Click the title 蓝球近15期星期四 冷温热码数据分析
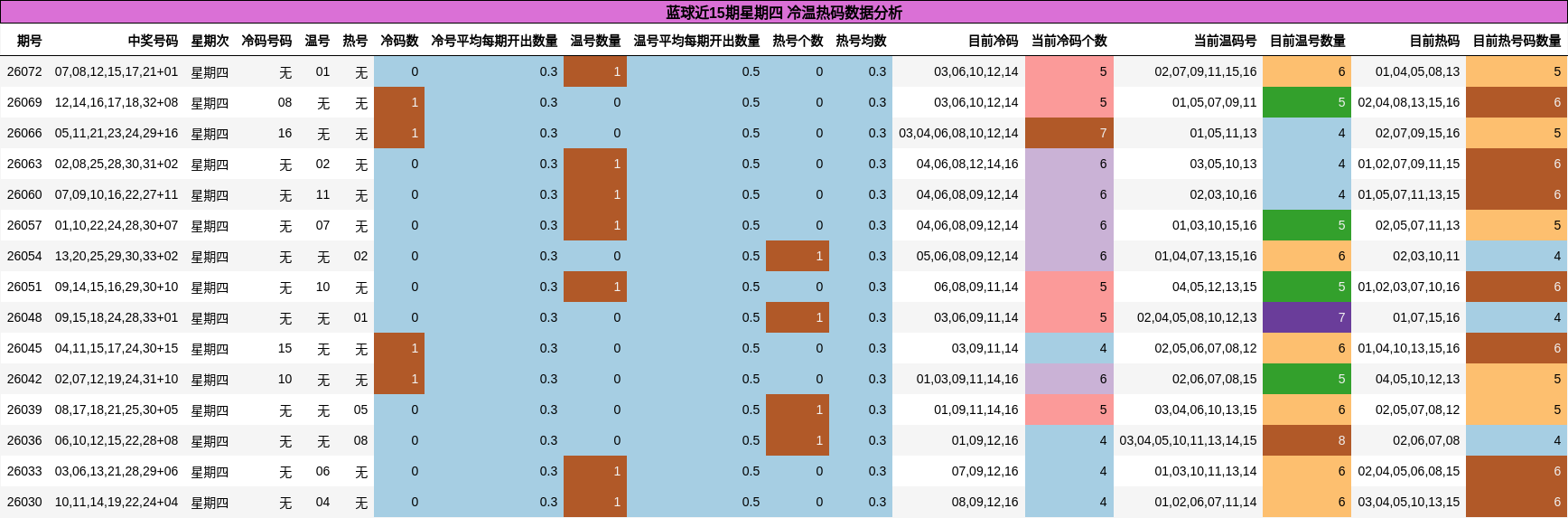The height and width of the screenshot is (518, 1568). (x=784, y=13)
